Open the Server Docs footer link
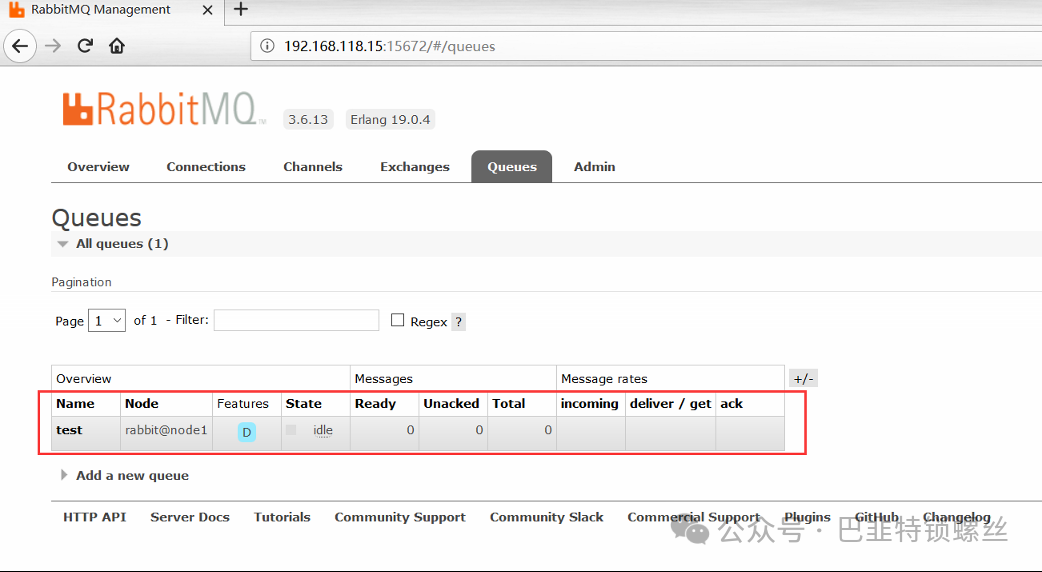Screen dimensions: 1042x572 190,517
